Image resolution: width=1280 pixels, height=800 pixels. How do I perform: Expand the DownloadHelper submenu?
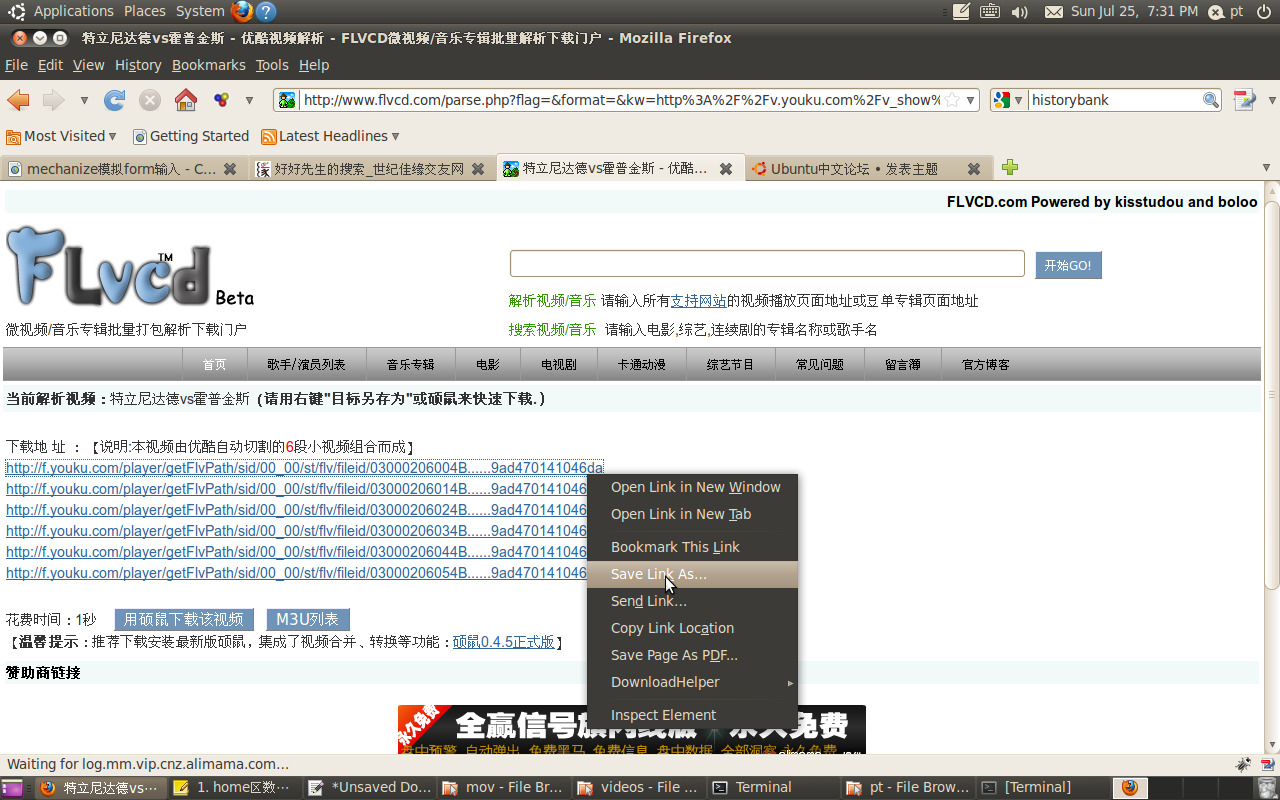pos(692,682)
